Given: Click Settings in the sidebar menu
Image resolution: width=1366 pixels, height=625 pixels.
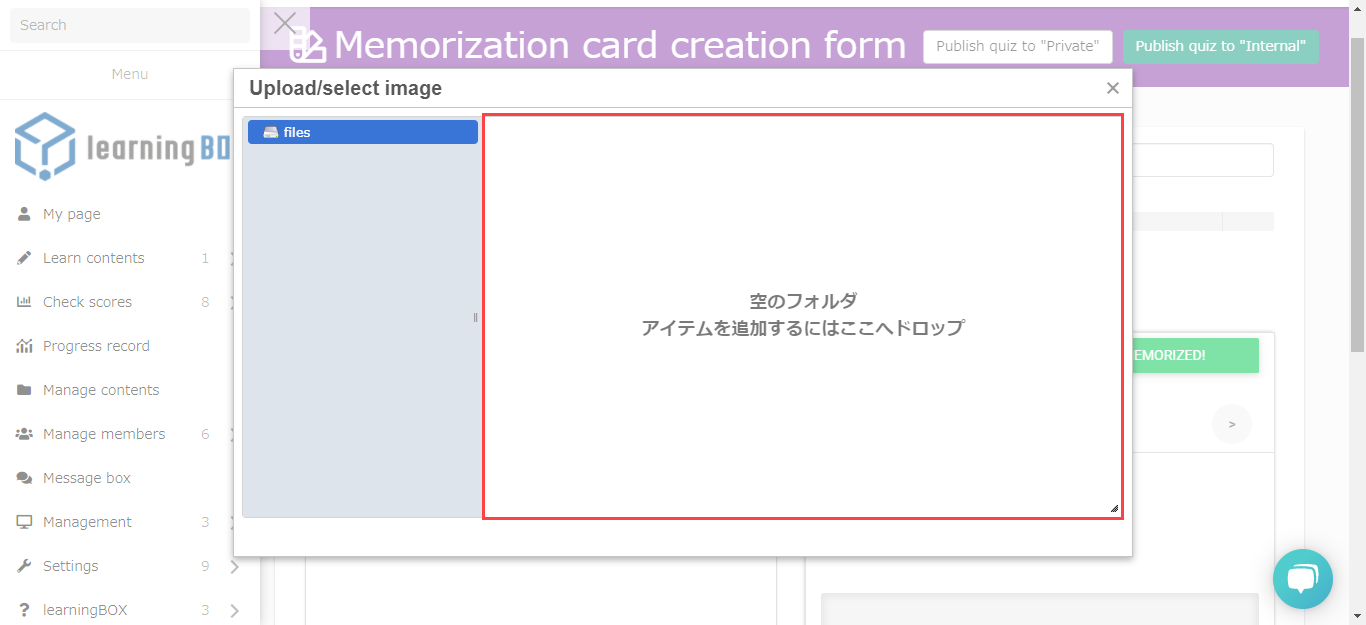Looking at the screenshot, I should coord(70,566).
